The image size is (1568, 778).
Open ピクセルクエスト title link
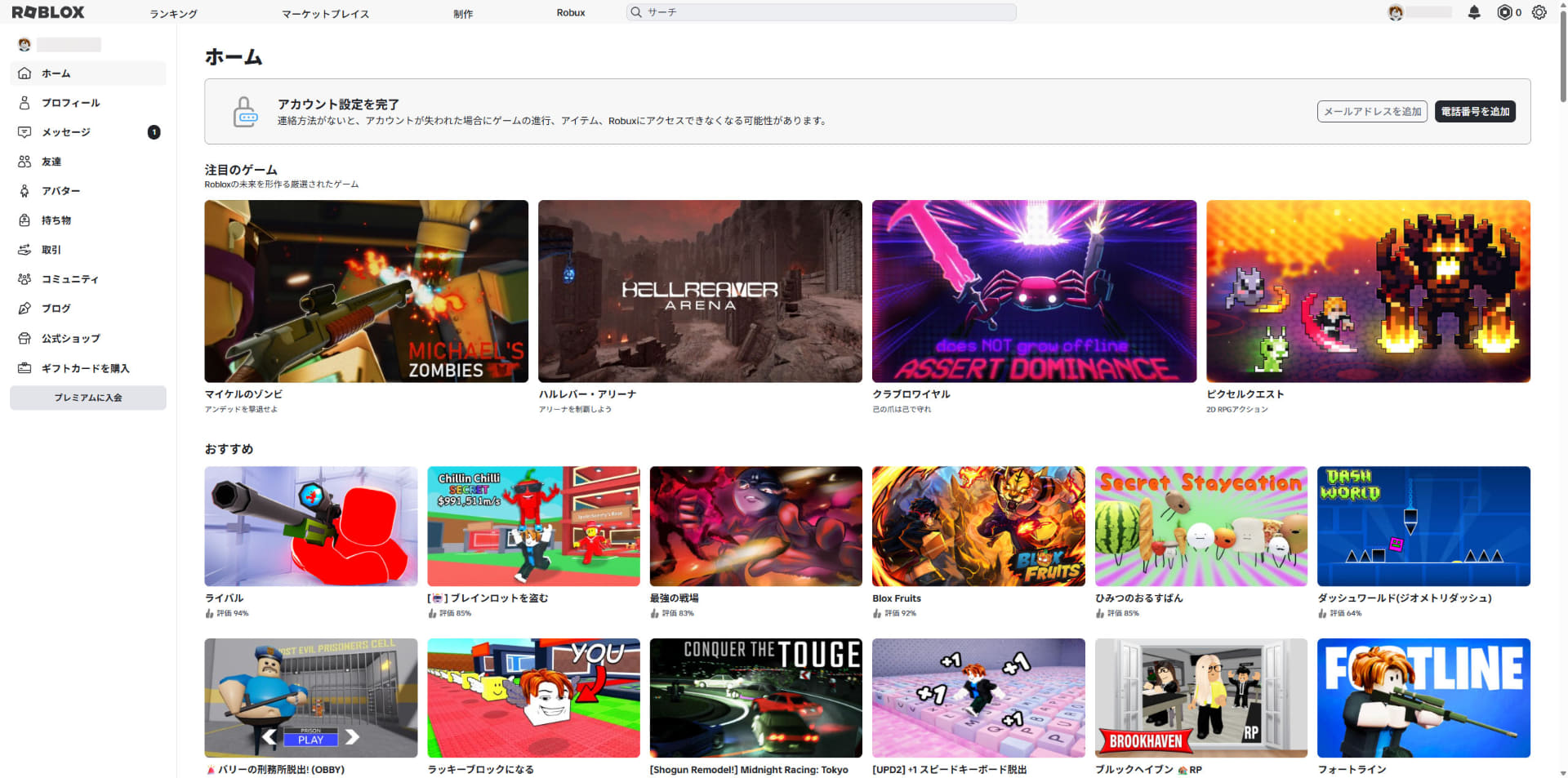(1245, 394)
